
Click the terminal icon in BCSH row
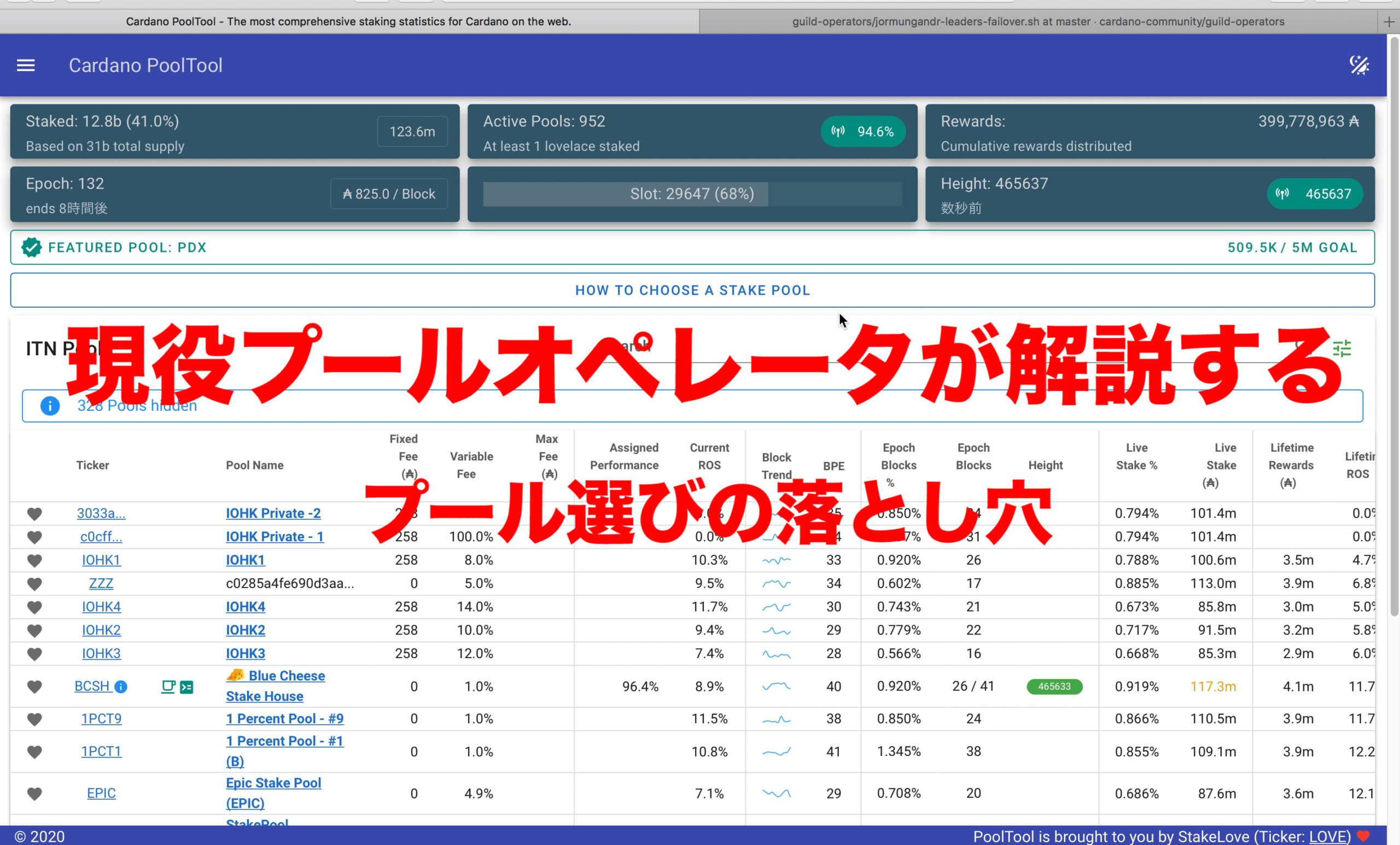tap(186, 687)
